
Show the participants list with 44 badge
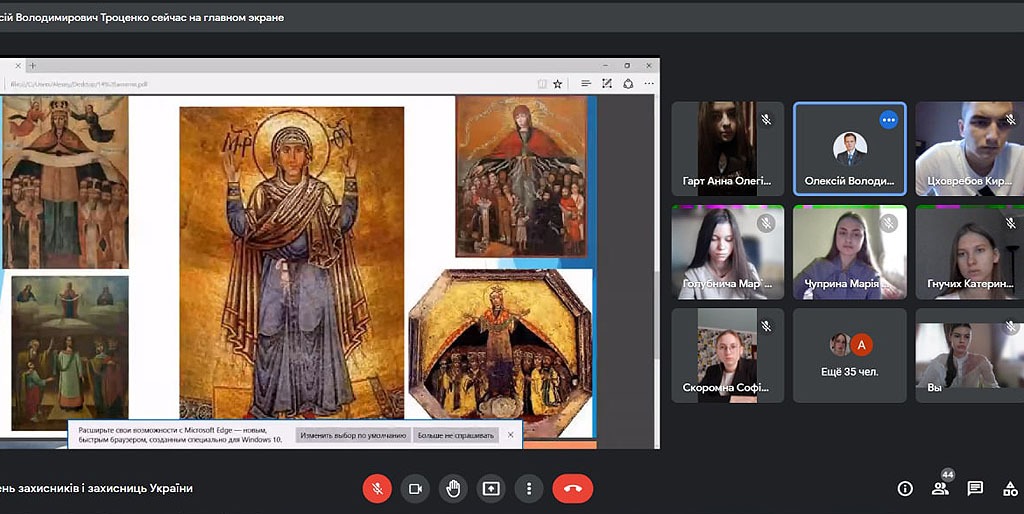(x=940, y=488)
